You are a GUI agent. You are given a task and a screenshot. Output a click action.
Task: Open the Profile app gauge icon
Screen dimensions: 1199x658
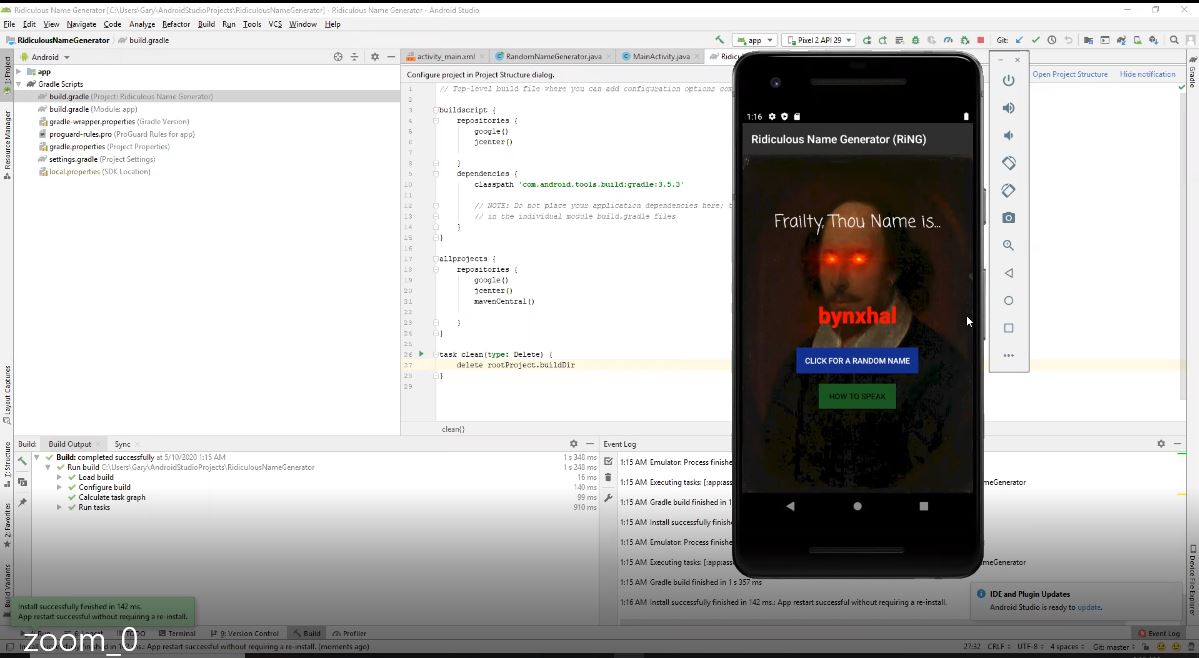tap(948, 40)
